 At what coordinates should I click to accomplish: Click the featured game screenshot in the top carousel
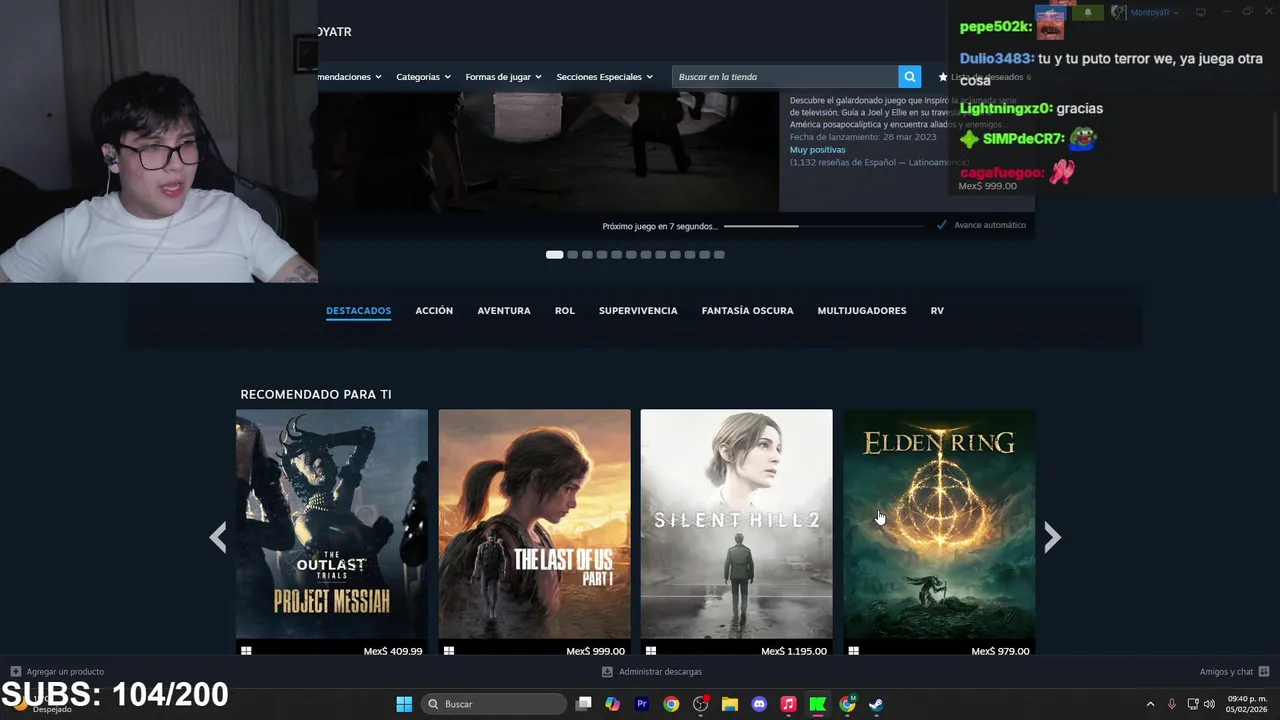548,152
